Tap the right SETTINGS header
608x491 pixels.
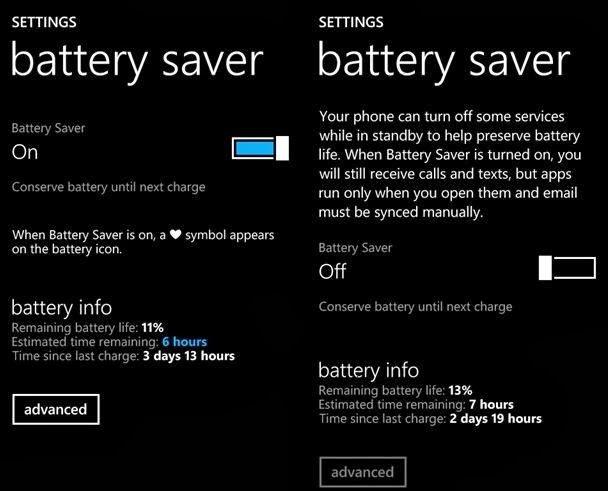[351, 22]
